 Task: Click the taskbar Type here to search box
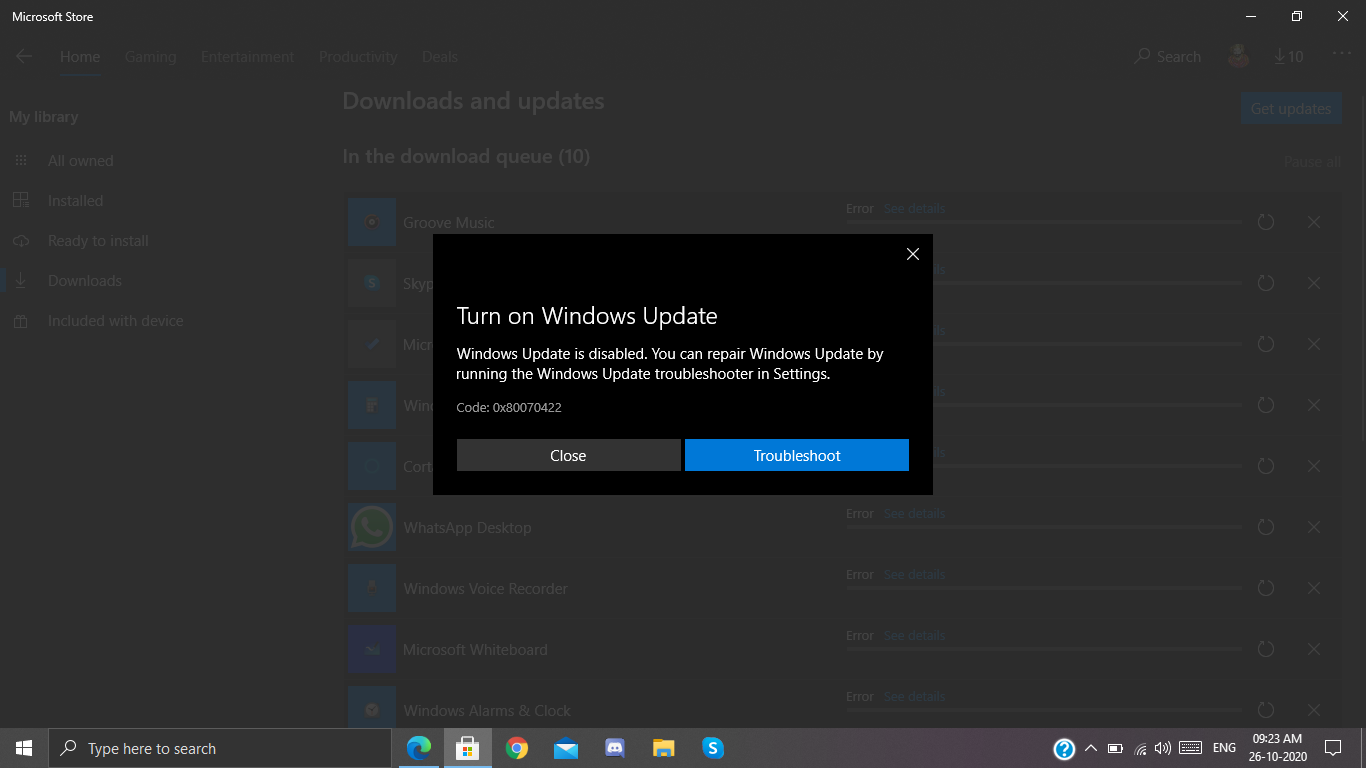pos(220,748)
